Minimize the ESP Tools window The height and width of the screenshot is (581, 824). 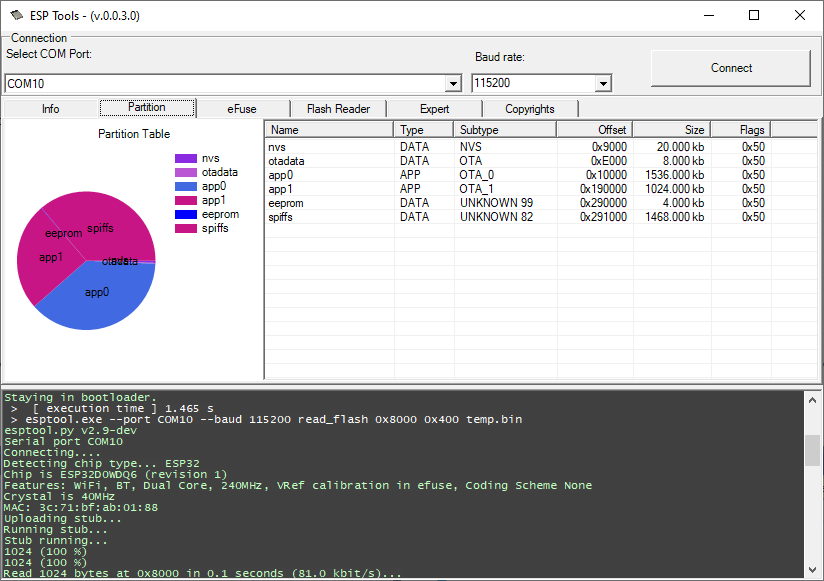click(x=709, y=15)
